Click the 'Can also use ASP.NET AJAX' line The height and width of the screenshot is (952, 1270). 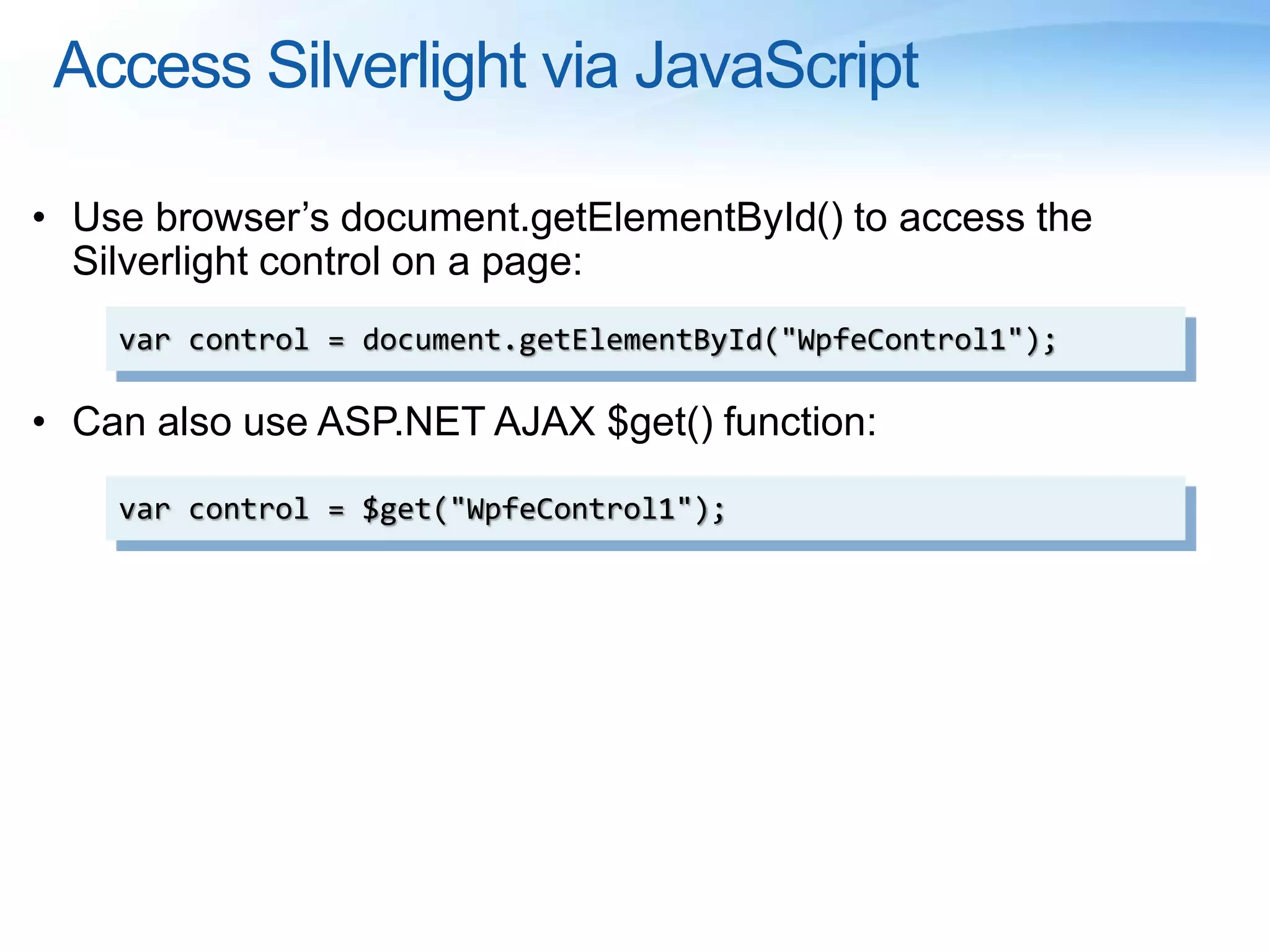tap(334, 422)
